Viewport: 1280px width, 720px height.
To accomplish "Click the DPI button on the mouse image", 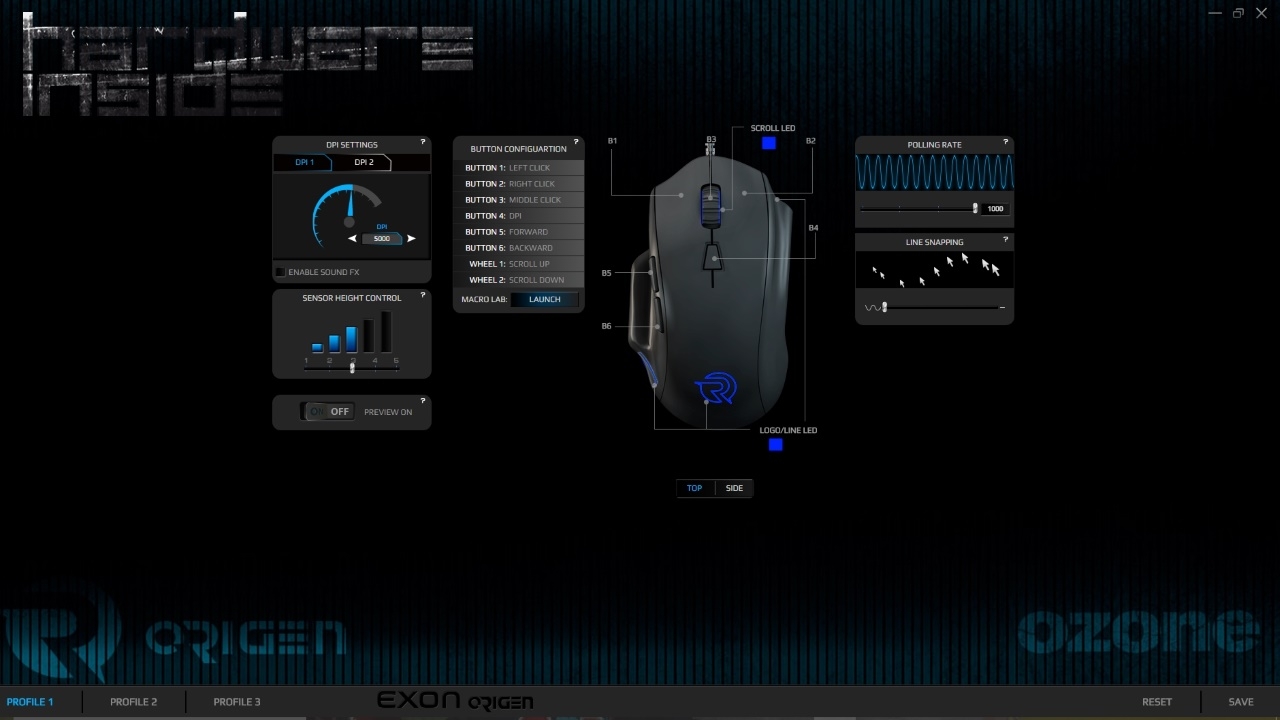I will tap(713, 256).
